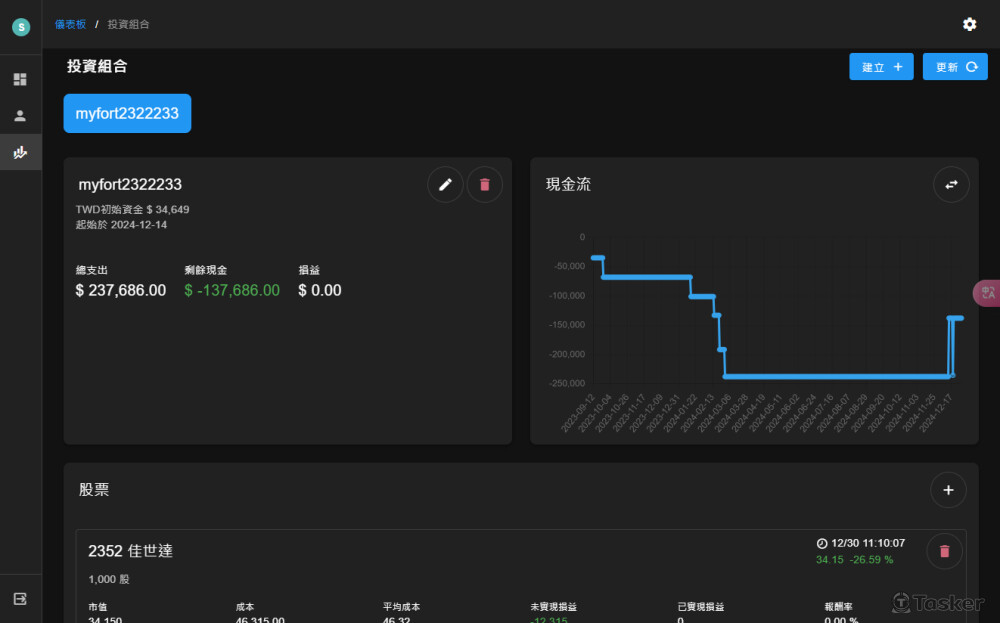
Task: Click the green S logo avatar
Action: pos(21,27)
